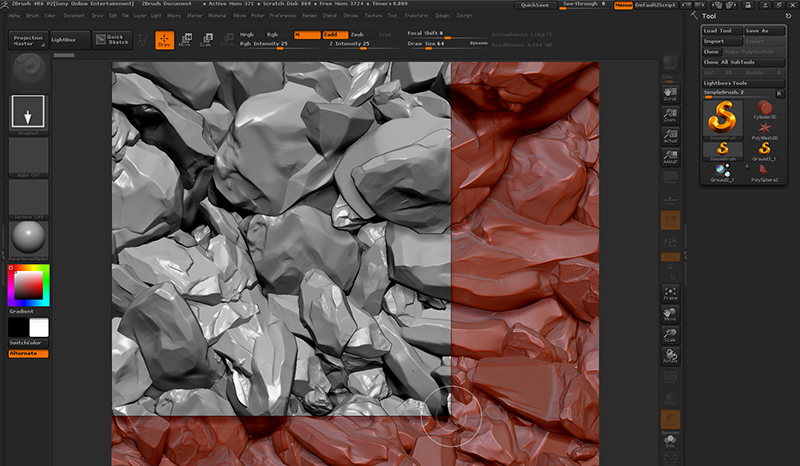Screen dimensions: 800x466
Task: Click the AAHalf icon
Action: tap(670, 157)
